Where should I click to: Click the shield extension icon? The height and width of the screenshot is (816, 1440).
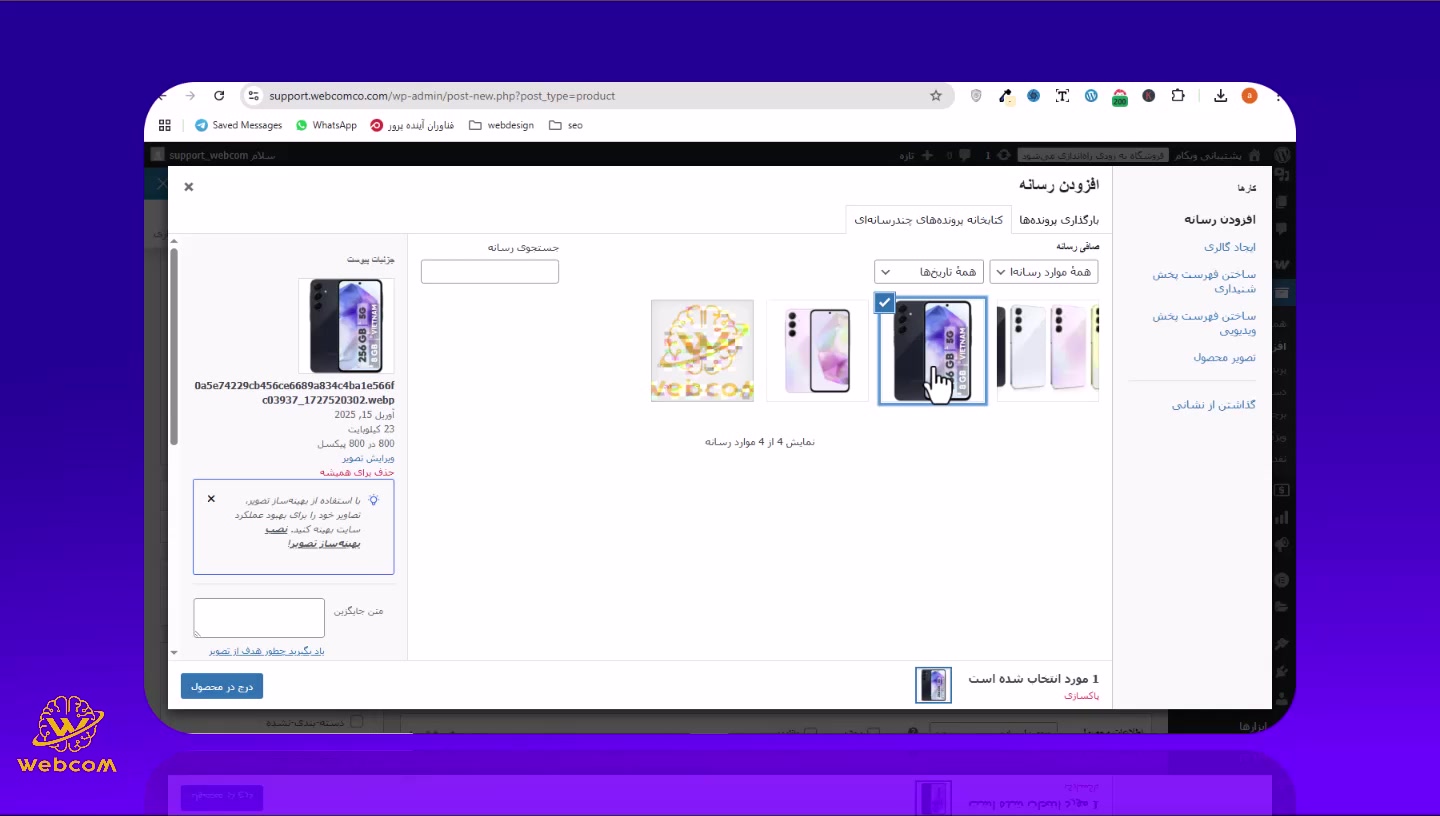coord(977,96)
